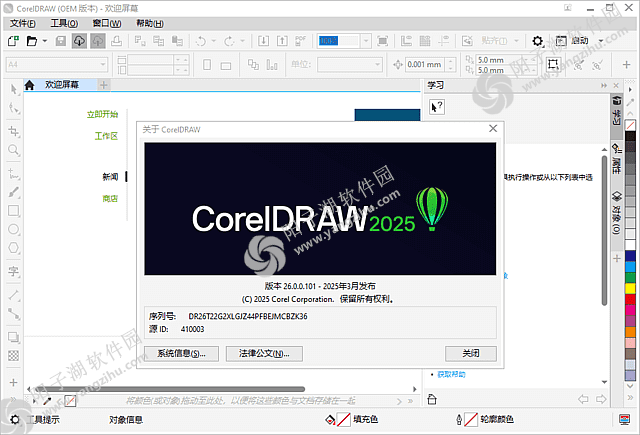640x435 pixels.
Task: Click the Save disk icon
Action: point(61,41)
